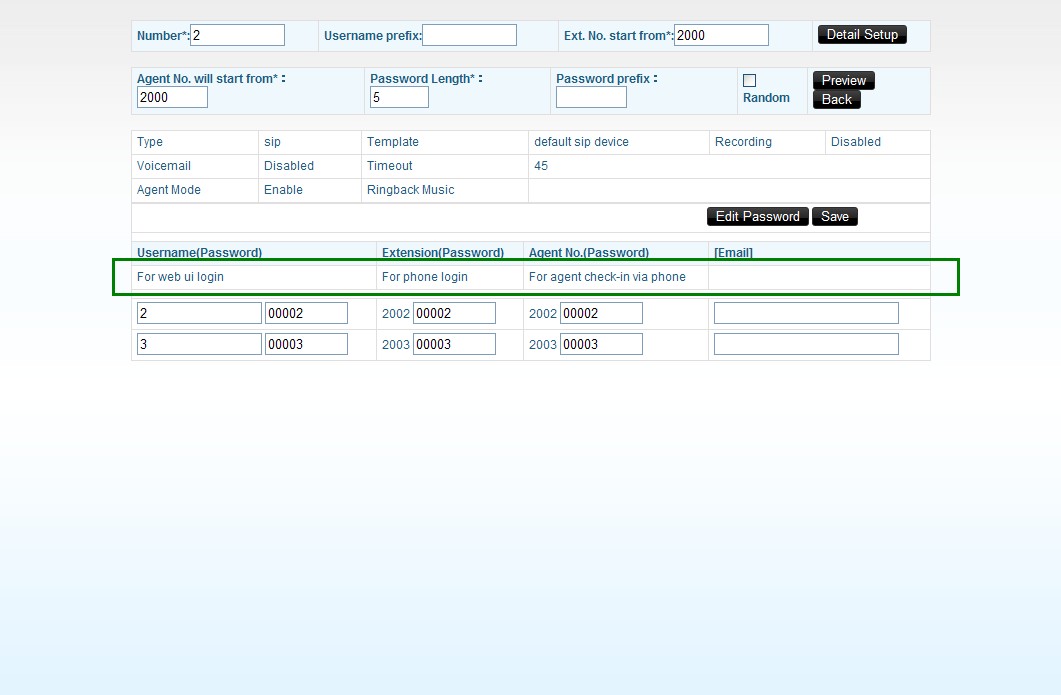Click agent 2002 password field
The height and width of the screenshot is (695, 1061).
pos(601,313)
